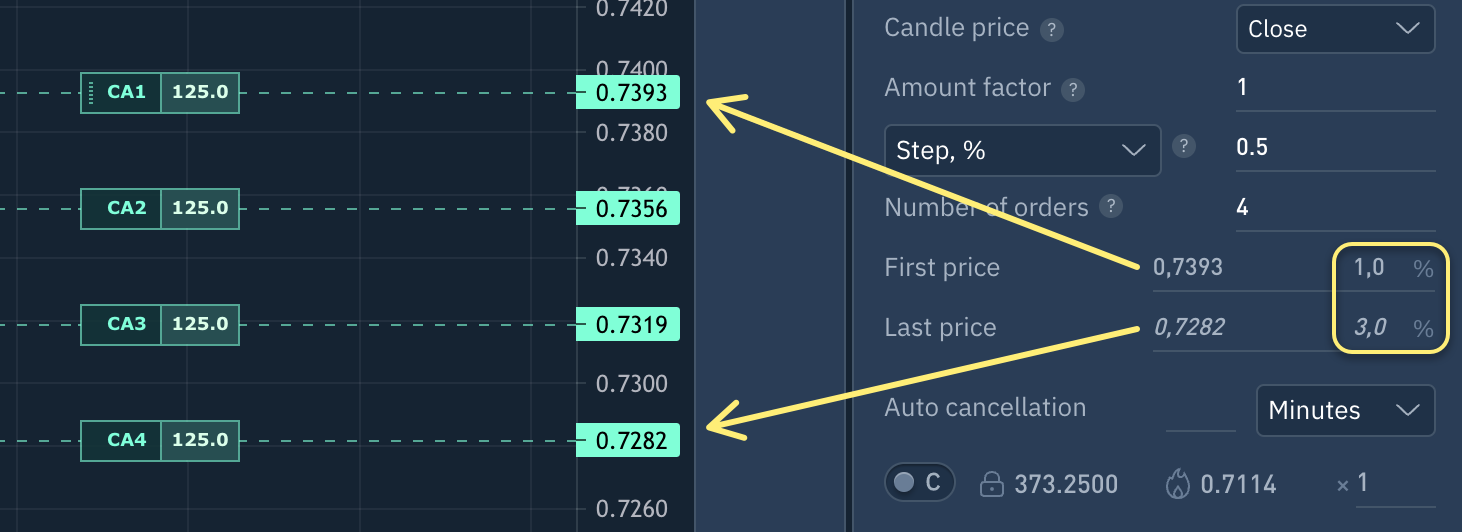This screenshot has width=1462, height=532.
Task: Click the question mark icon next to Step dropdown
Action: tap(1184, 147)
